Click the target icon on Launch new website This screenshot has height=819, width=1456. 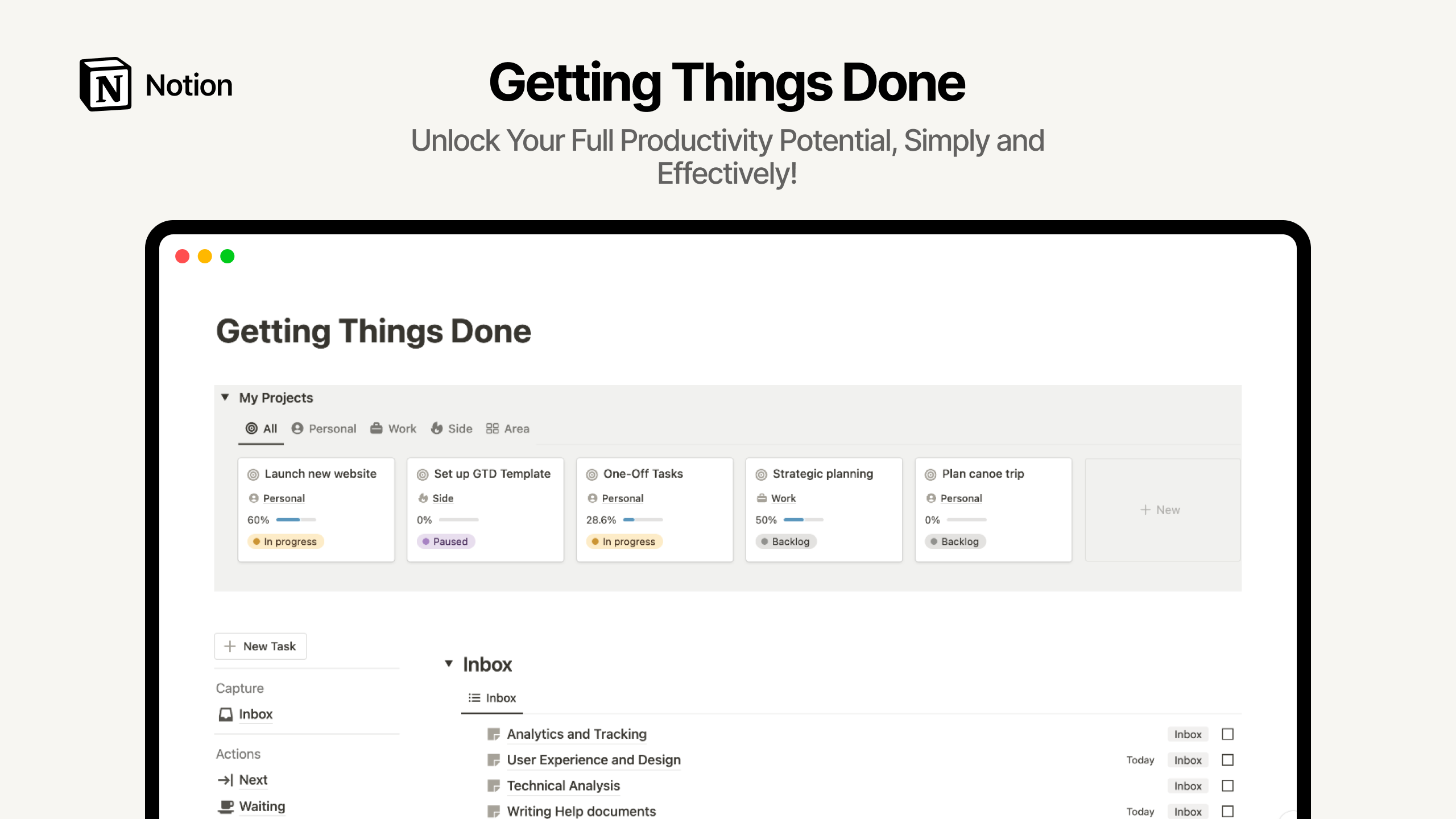[x=254, y=474]
